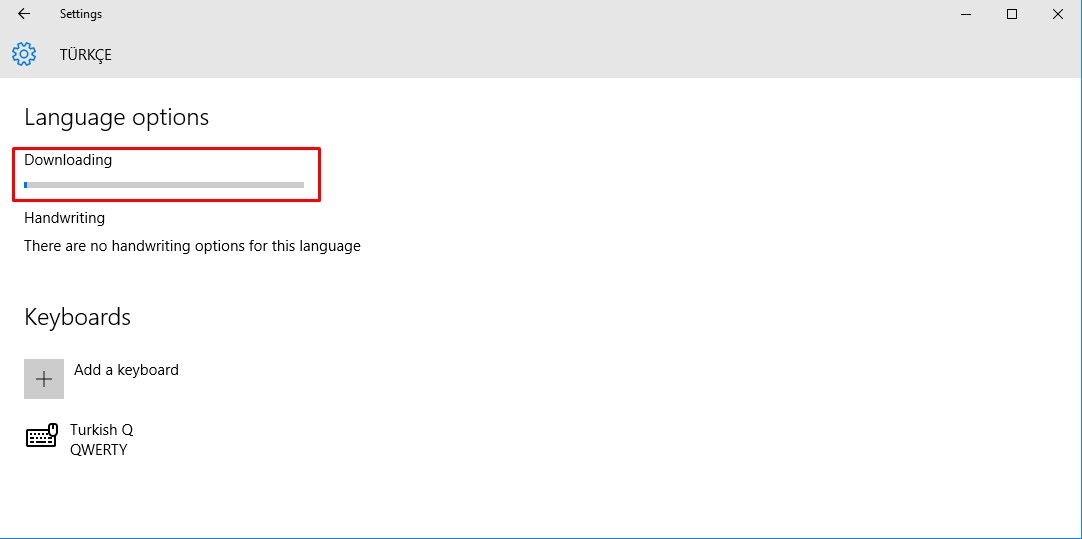Click the Language options heading

(x=116, y=117)
